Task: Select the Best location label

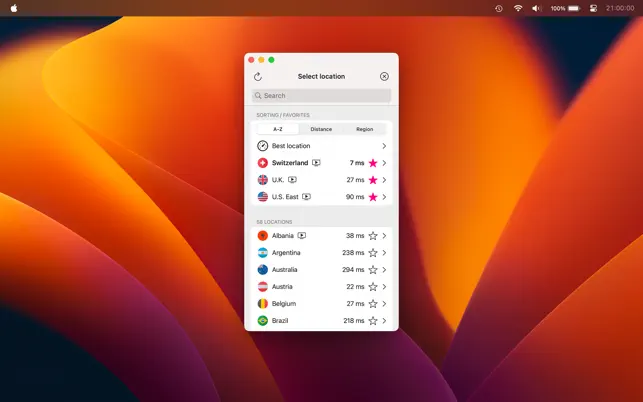Action: point(291,146)
